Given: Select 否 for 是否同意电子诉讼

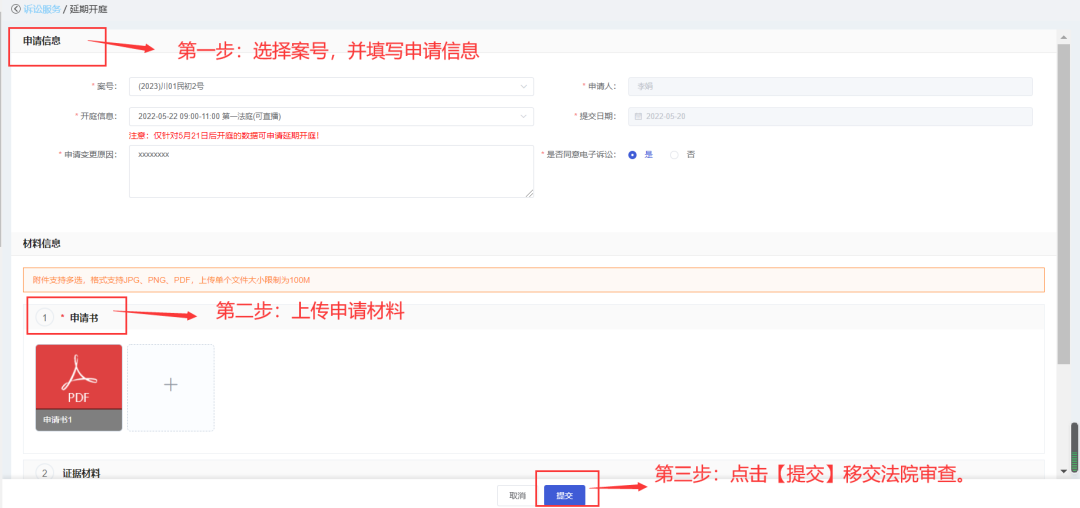Looking at the screenshot, I should (674, 155).
